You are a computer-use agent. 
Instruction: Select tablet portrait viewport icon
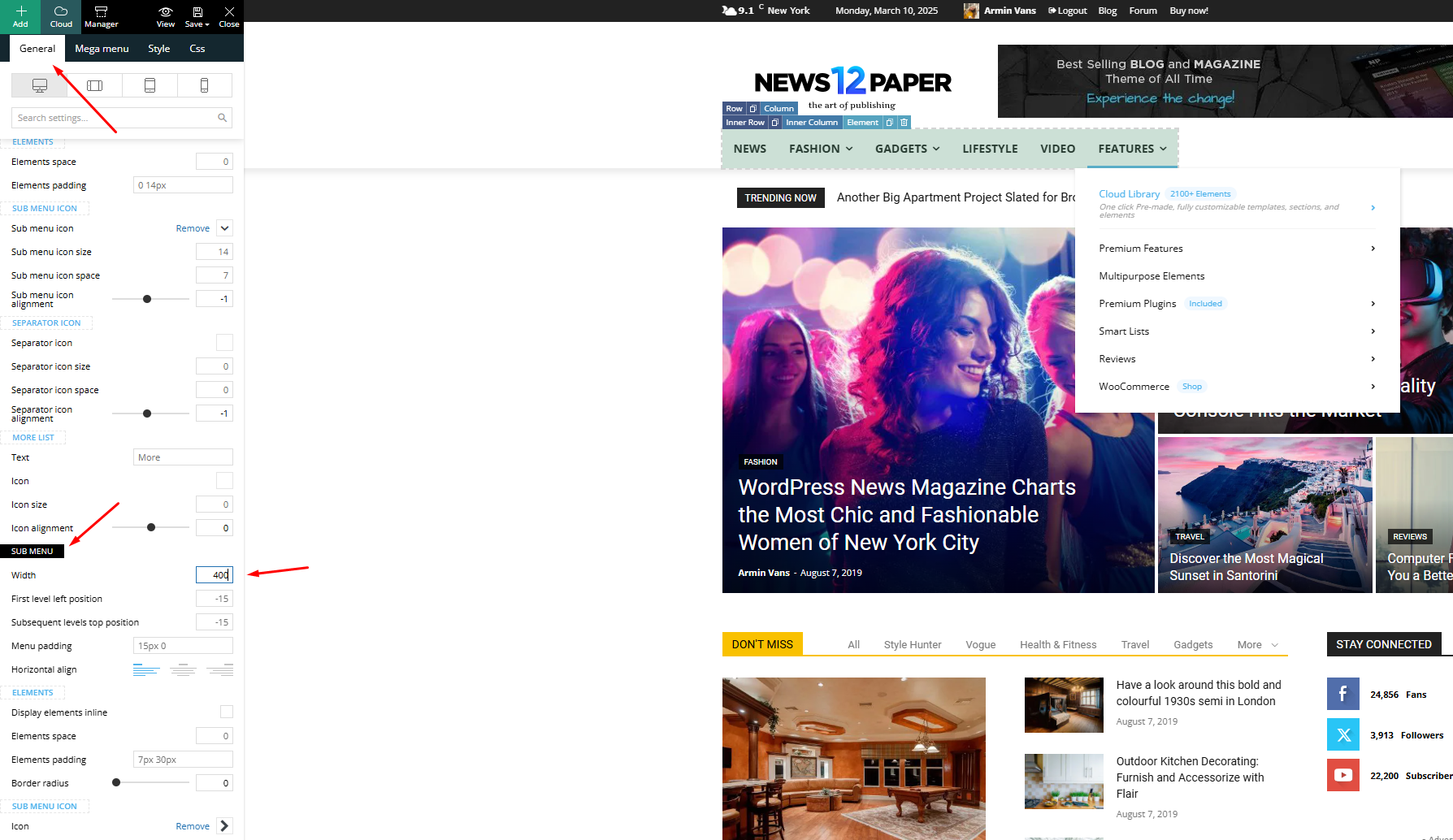150,85
